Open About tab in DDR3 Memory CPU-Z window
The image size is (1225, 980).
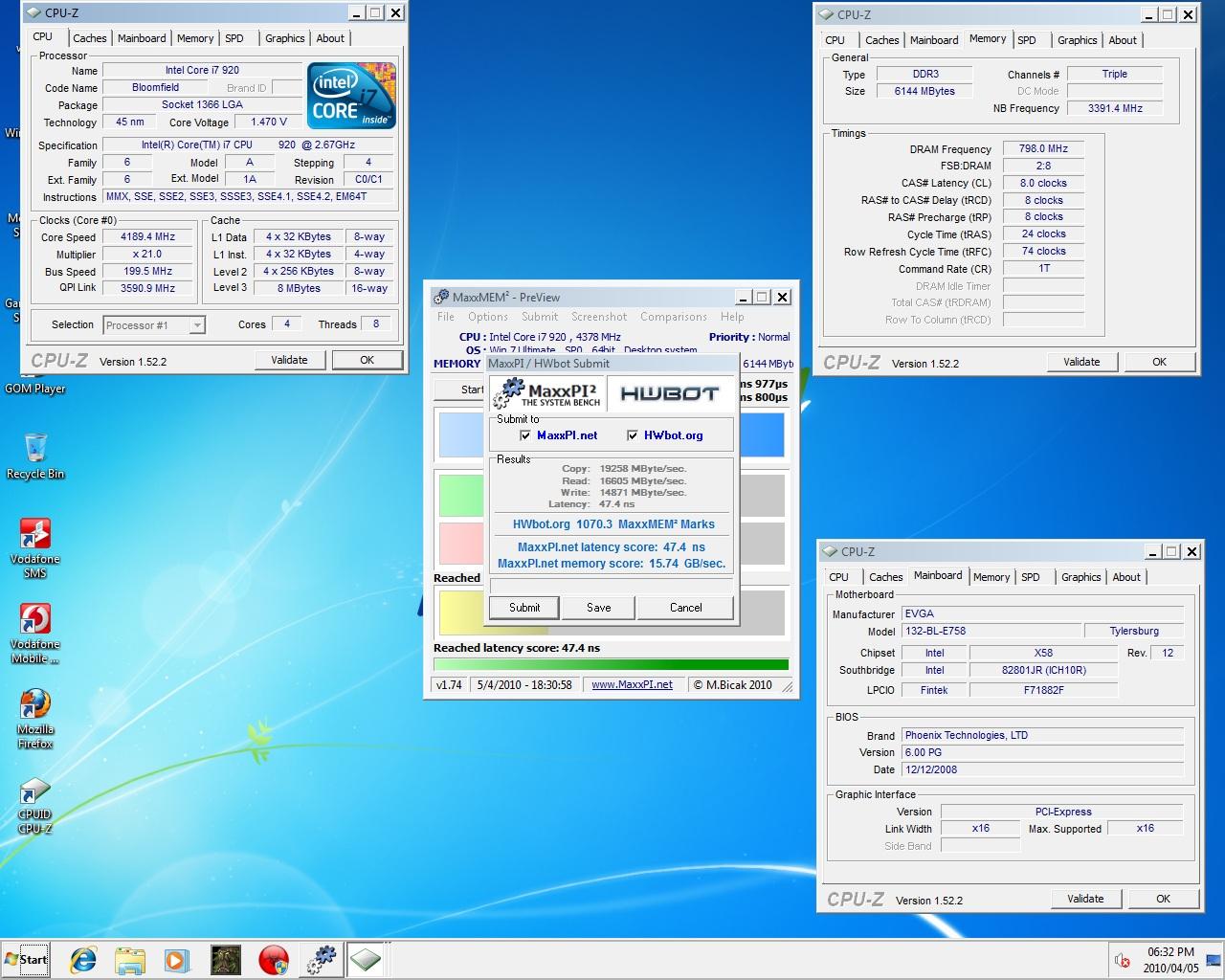coord(1123,40)
